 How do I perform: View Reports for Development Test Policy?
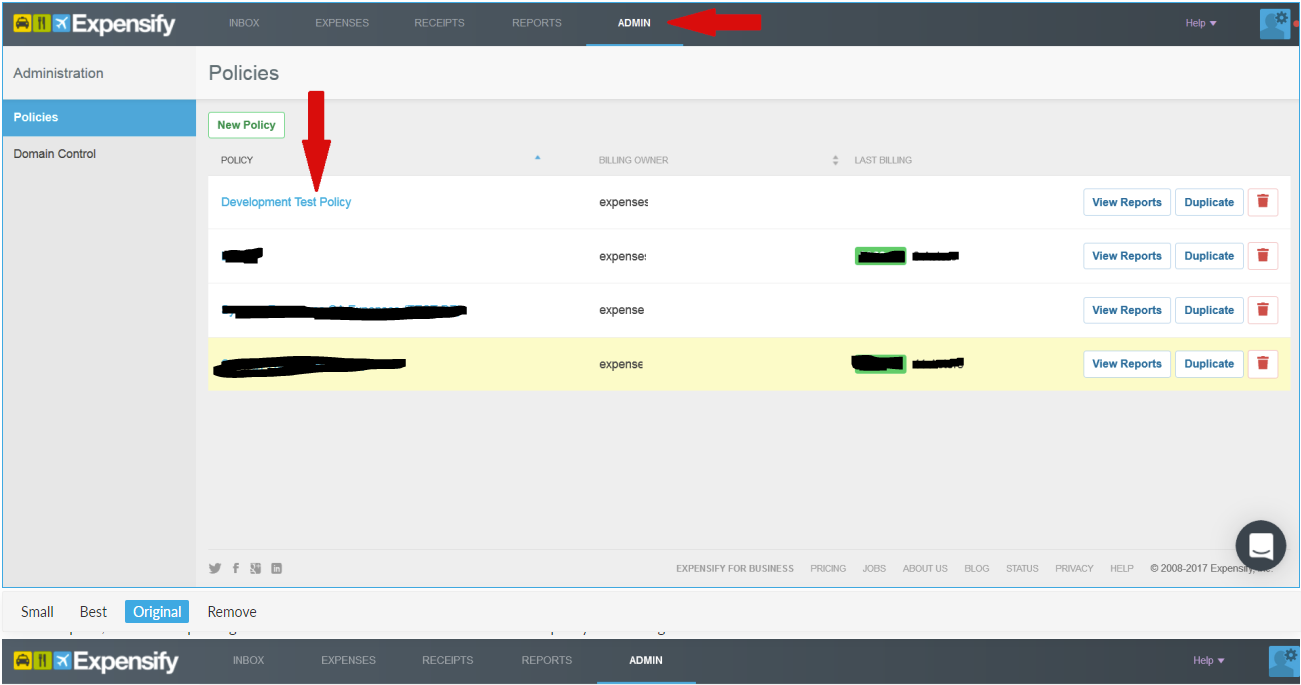(1127, 202)
